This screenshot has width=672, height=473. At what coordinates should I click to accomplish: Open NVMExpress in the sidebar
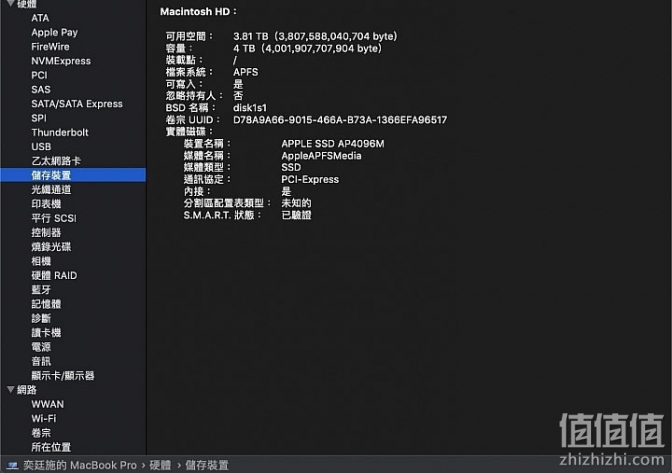pyautogui.click(x=61, y=61)
